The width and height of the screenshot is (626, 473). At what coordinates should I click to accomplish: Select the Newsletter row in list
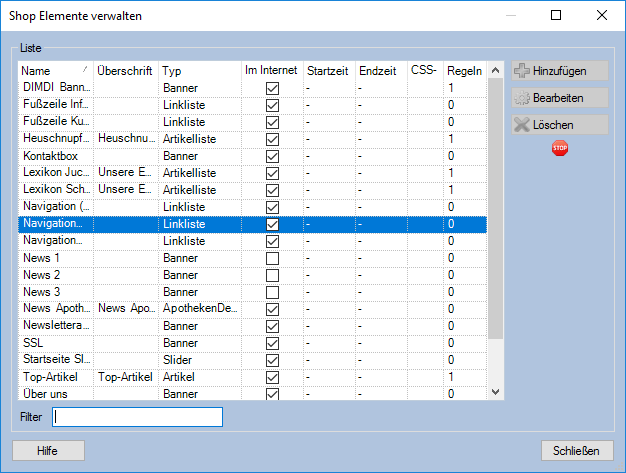pos(57,326)
